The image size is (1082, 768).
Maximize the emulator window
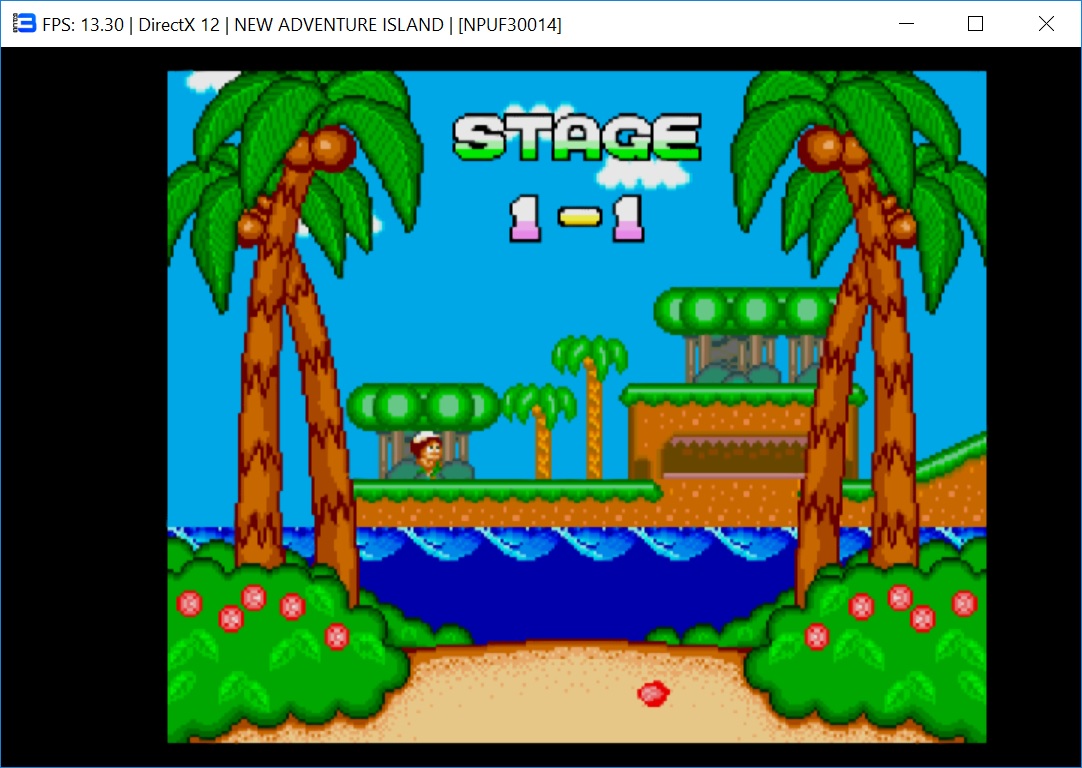coord(975,23)
